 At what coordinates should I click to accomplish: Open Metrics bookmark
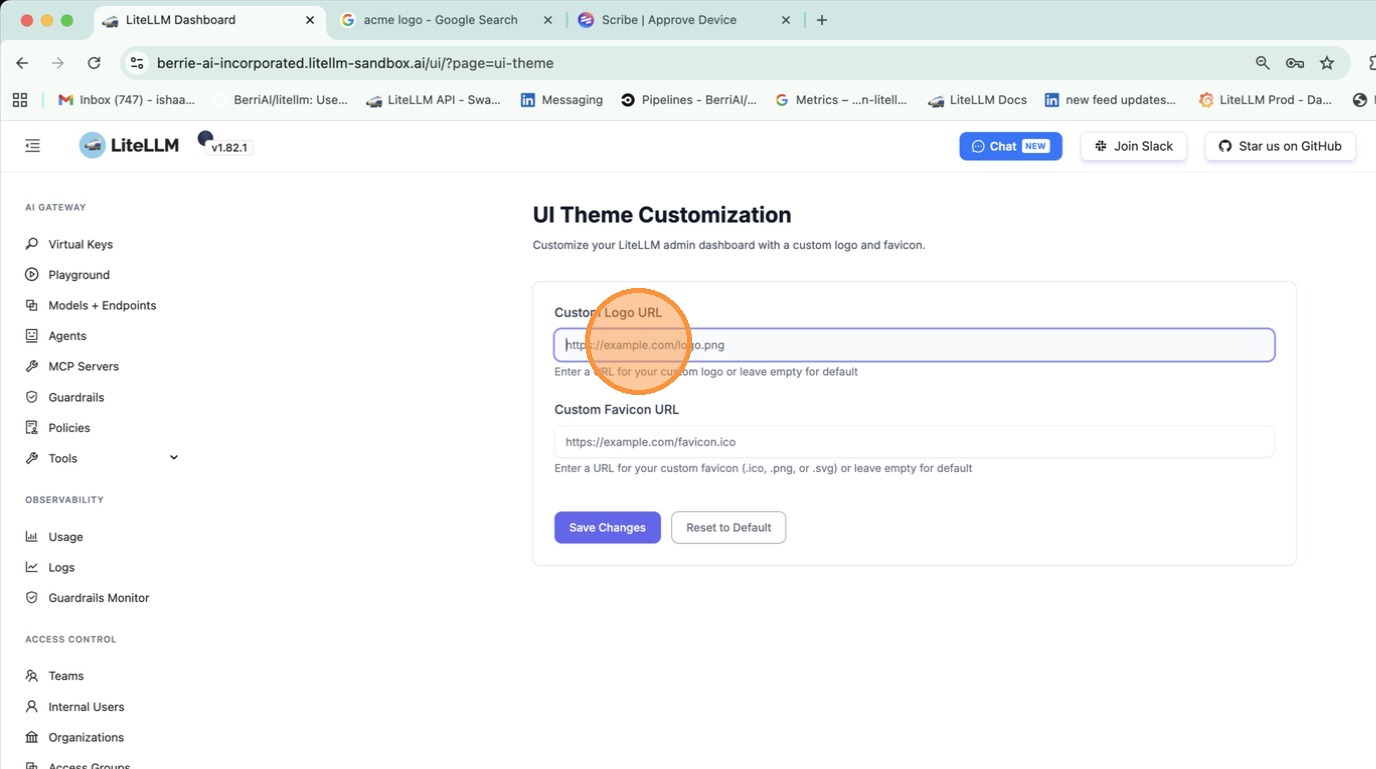841,100
